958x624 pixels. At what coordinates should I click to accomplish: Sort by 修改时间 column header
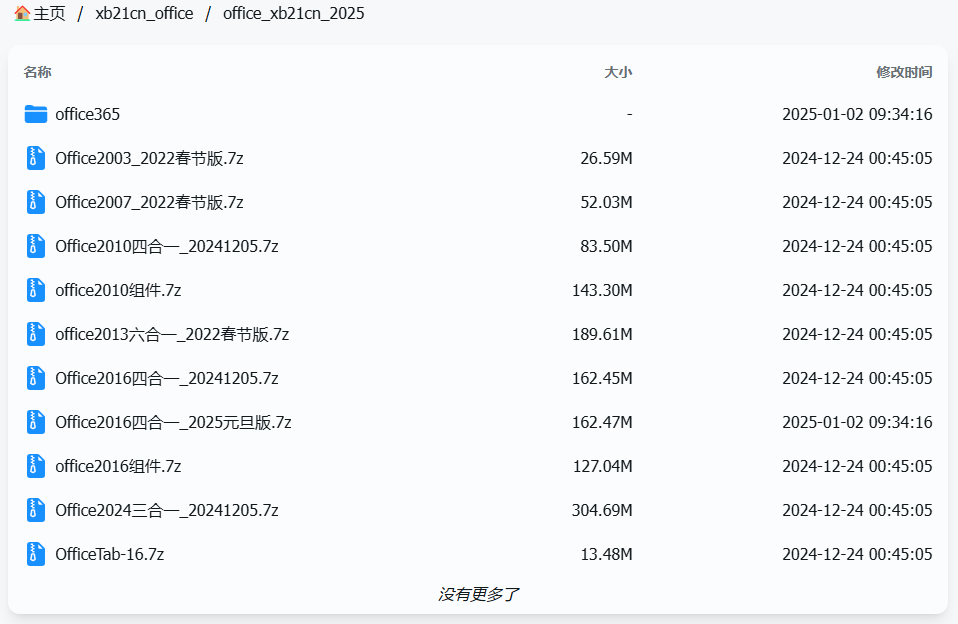[x=904, y=72]
